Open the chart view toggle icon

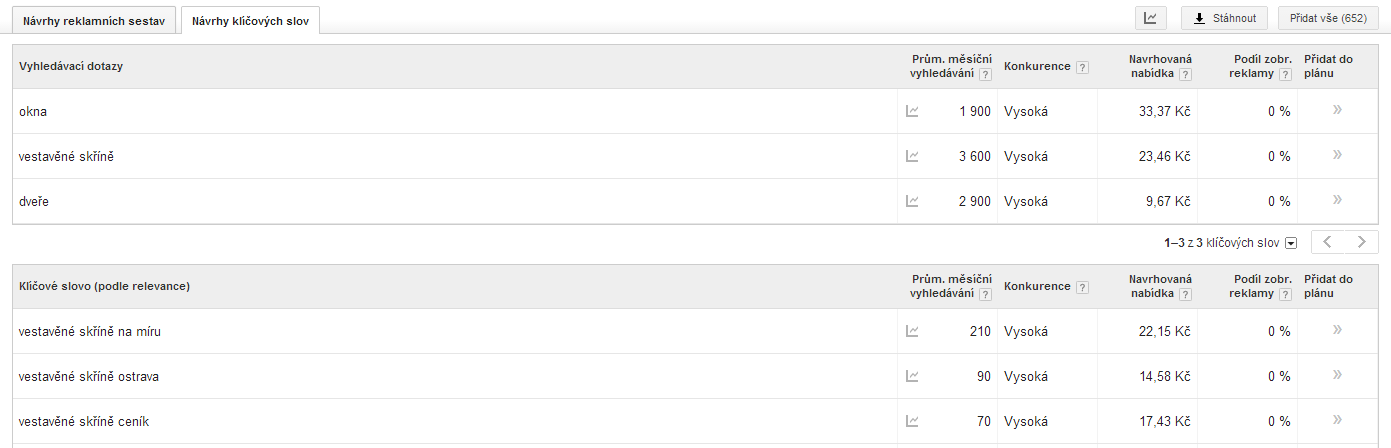click(1150, 18)
